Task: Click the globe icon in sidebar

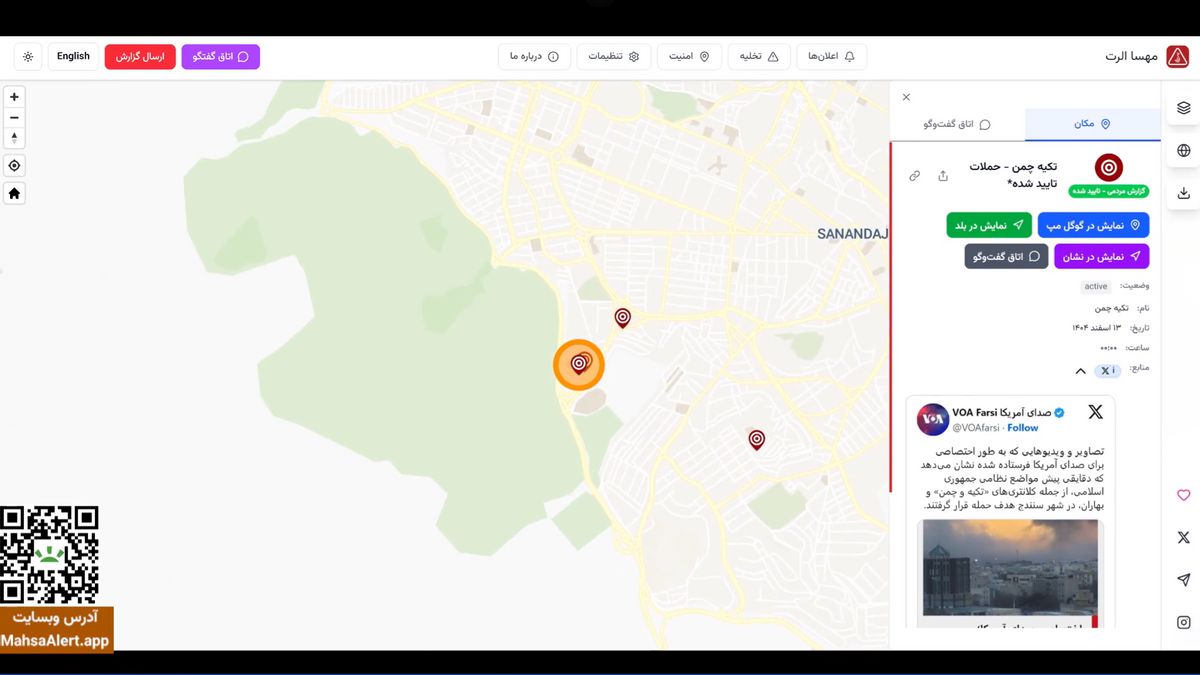Action: pyautogui.click(x=1183, y=151)
